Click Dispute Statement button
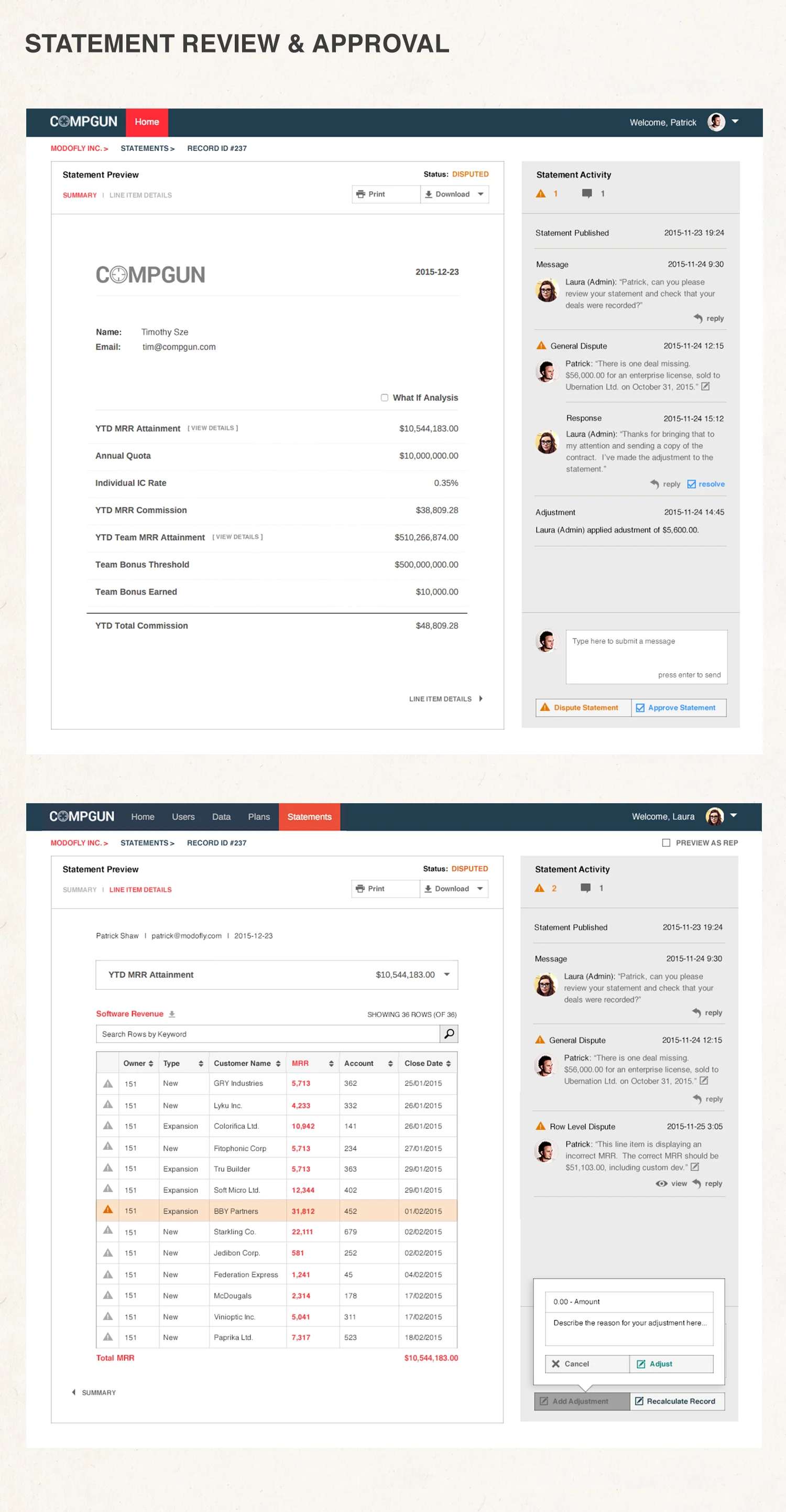The width and height of the screenshot is (786, 1512). click(x=584, y=707)
